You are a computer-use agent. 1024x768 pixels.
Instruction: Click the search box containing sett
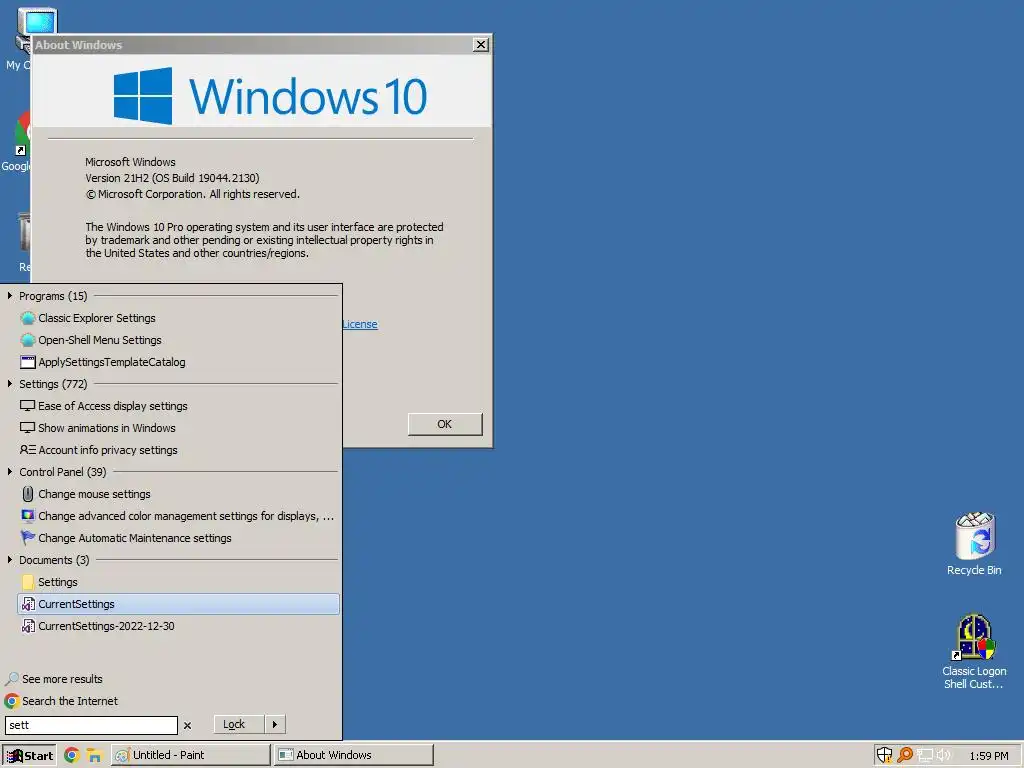coord(91,725)
